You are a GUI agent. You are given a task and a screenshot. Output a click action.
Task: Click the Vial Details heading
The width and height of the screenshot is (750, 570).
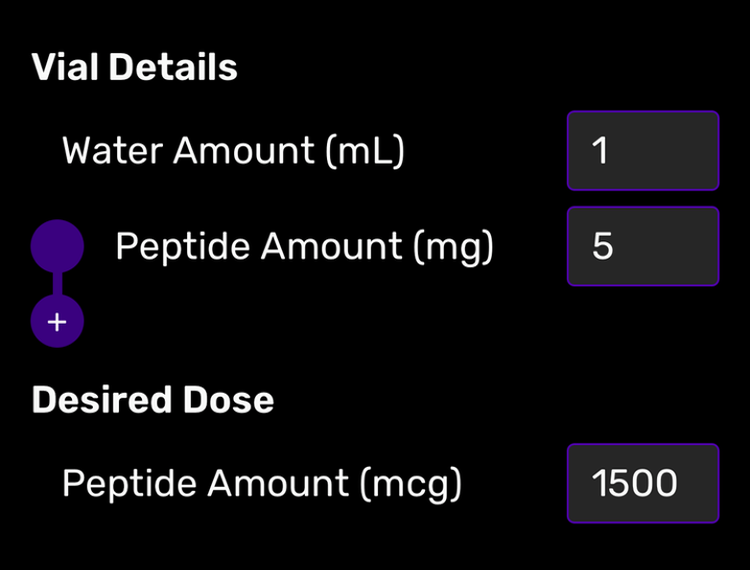[135, 68]
